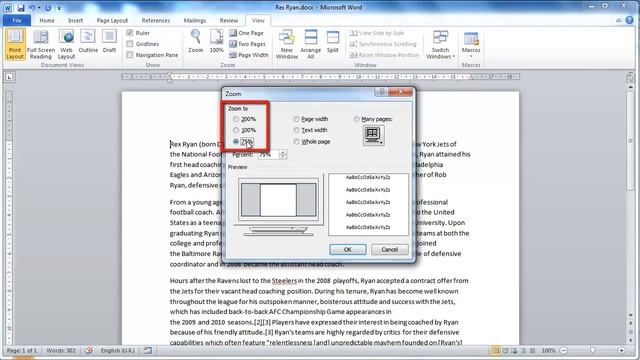Click the Zoom magnifier ribbon button

point(196,41)
